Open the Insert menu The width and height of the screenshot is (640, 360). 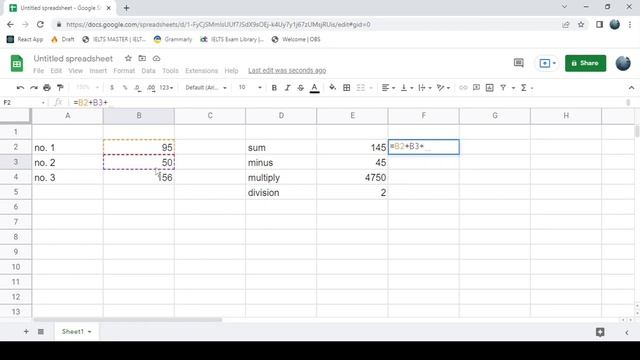(98, 71)
